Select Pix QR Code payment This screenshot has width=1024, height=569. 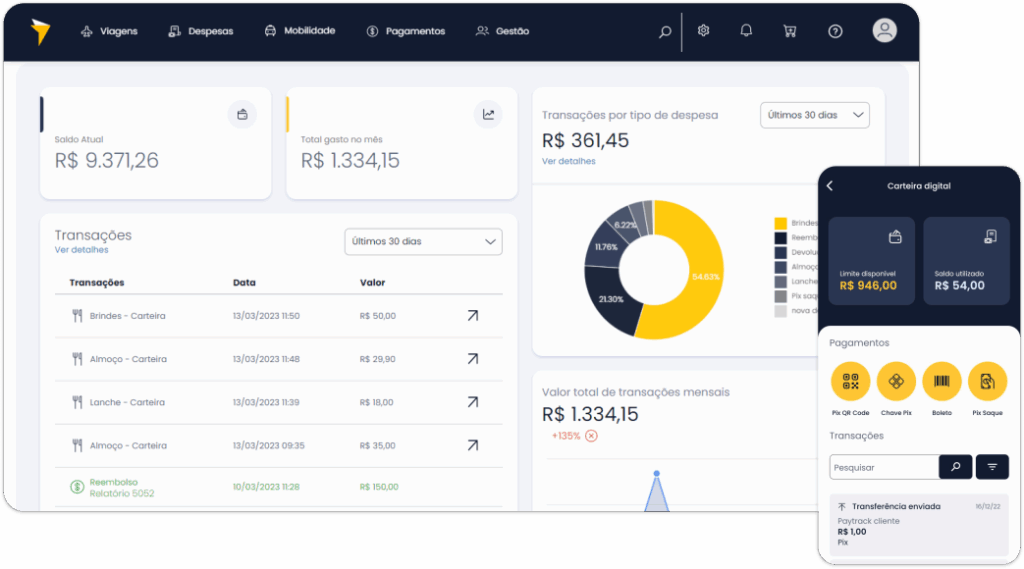point(850,382)
